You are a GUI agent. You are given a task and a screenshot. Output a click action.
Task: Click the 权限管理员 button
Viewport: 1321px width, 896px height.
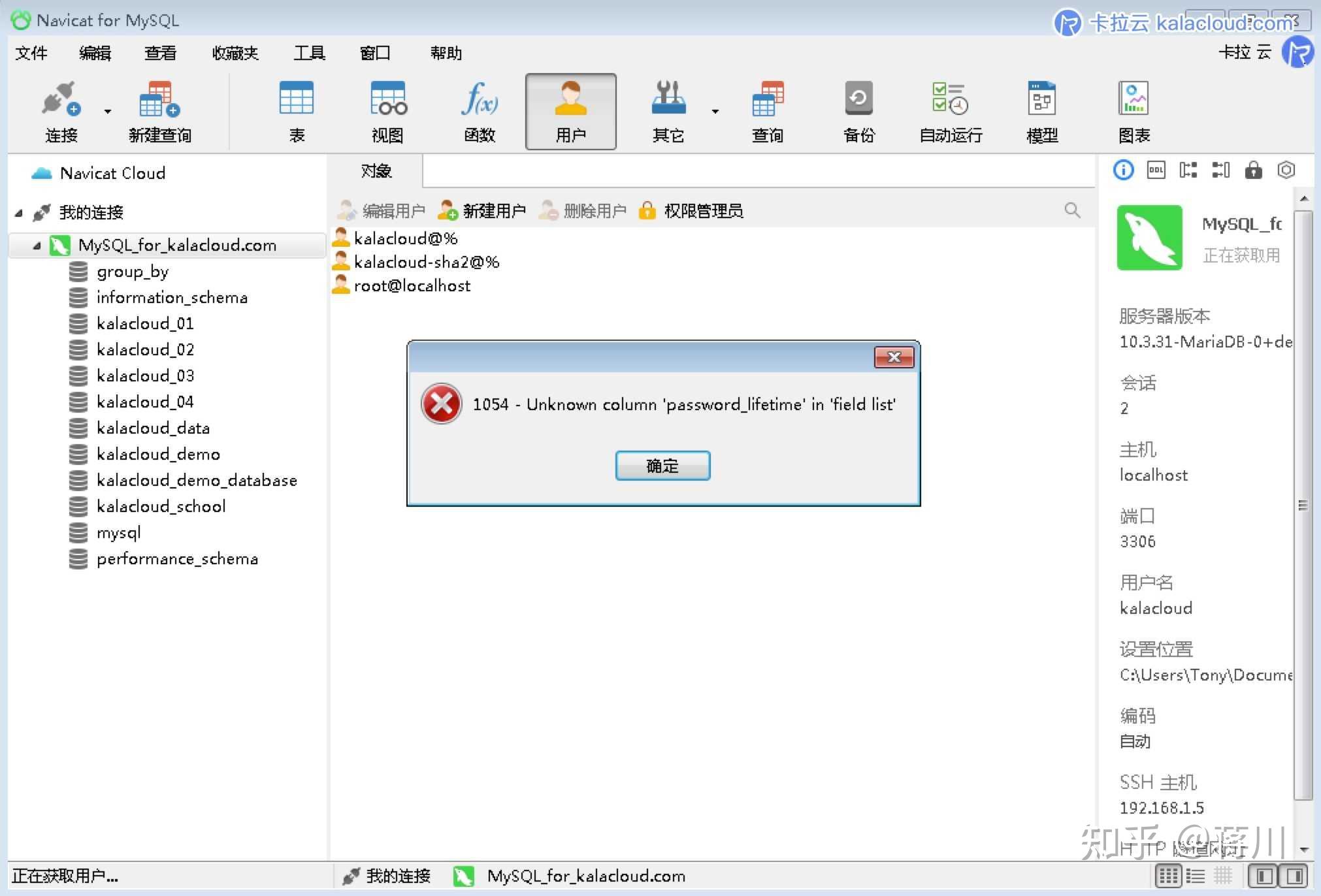pos(691,210)
